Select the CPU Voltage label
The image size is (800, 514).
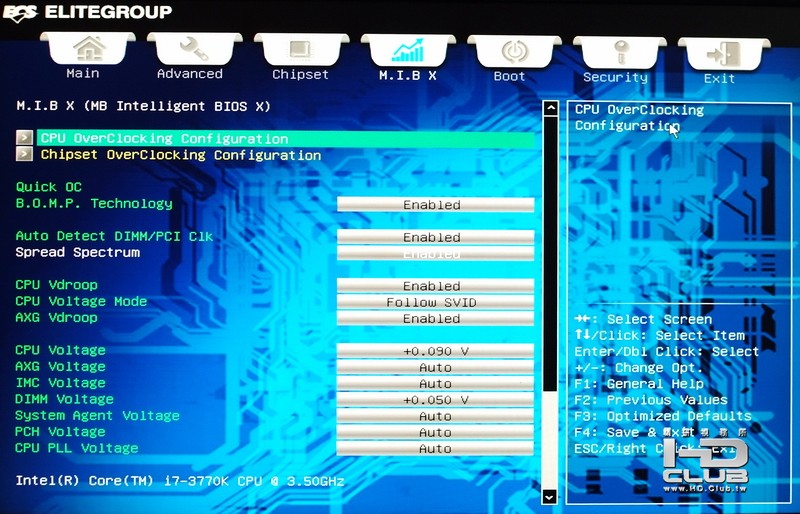coord(60,350)
